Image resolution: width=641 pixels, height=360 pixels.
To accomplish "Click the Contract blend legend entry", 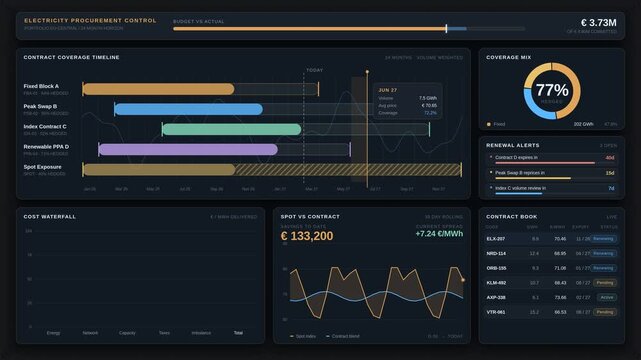I will pyautogui.click(x=343, y=336).
